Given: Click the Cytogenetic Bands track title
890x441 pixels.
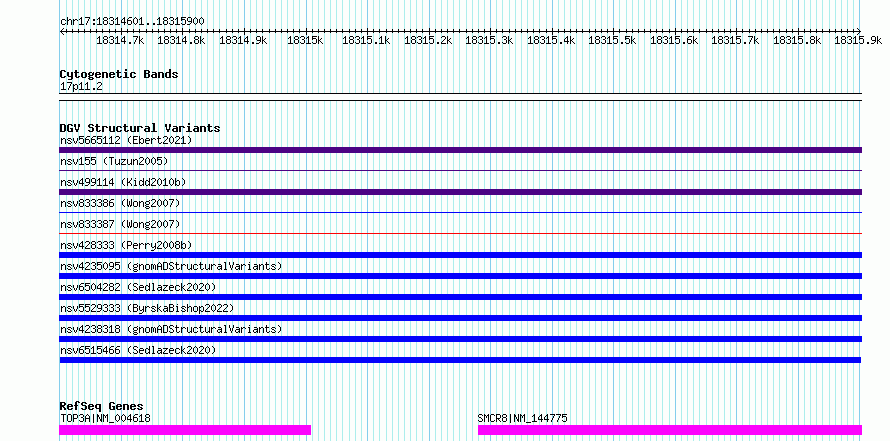Looking at the screenshot, I should pos(119,74).
